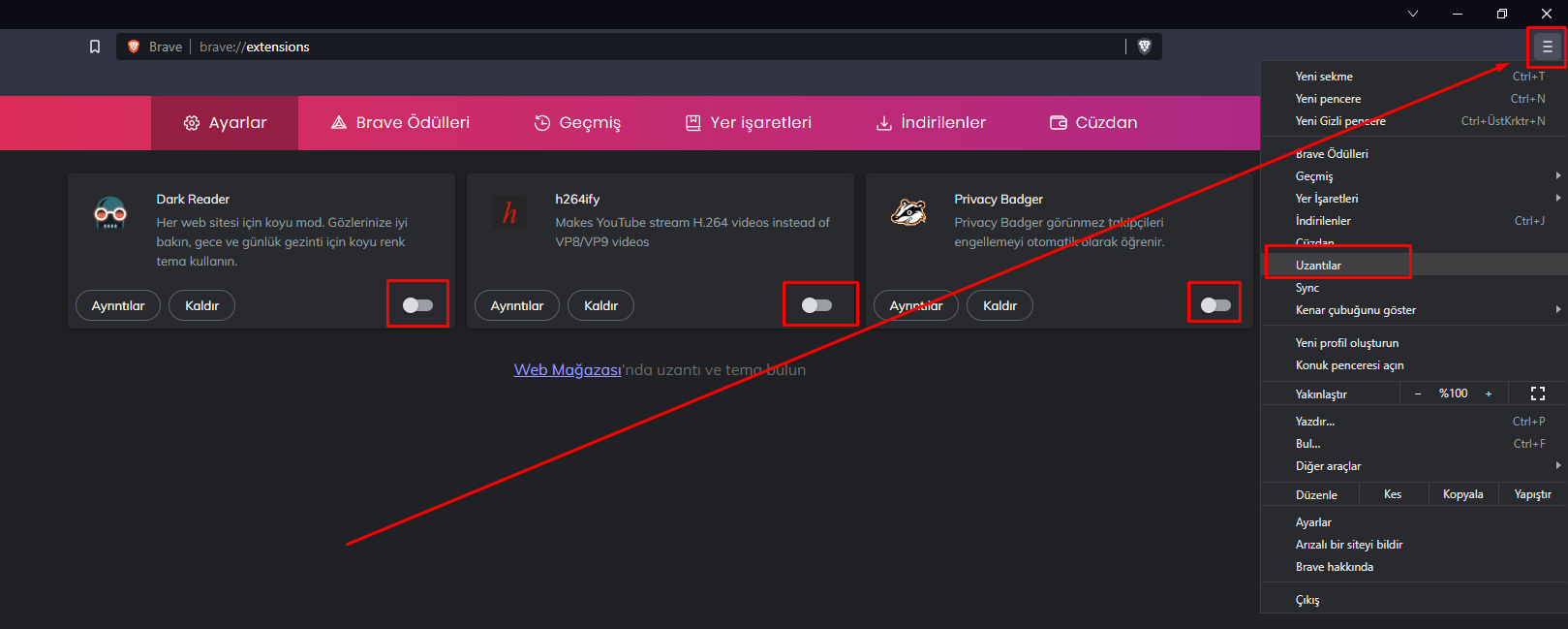The width and height of the screenshot is (1568, 629).
Task: Choose Çıkış from the menu
Action: tap(1414, 600)
